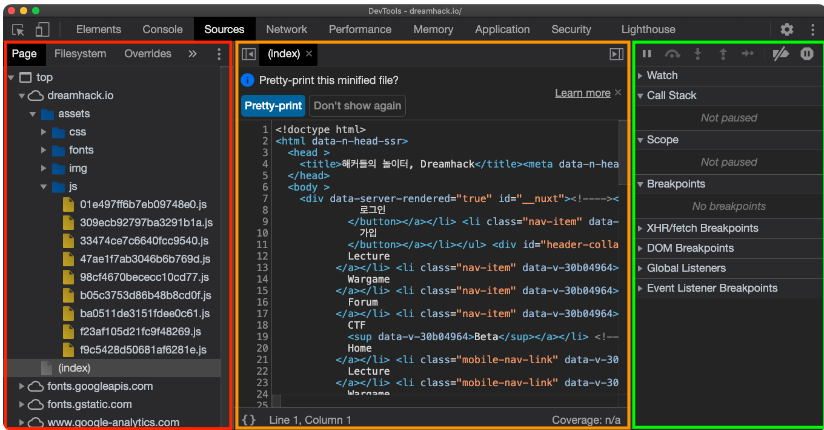The height and width of the screenshot is (430, 824).
Task: Open the Memory tab
Action: pos(433,29)
